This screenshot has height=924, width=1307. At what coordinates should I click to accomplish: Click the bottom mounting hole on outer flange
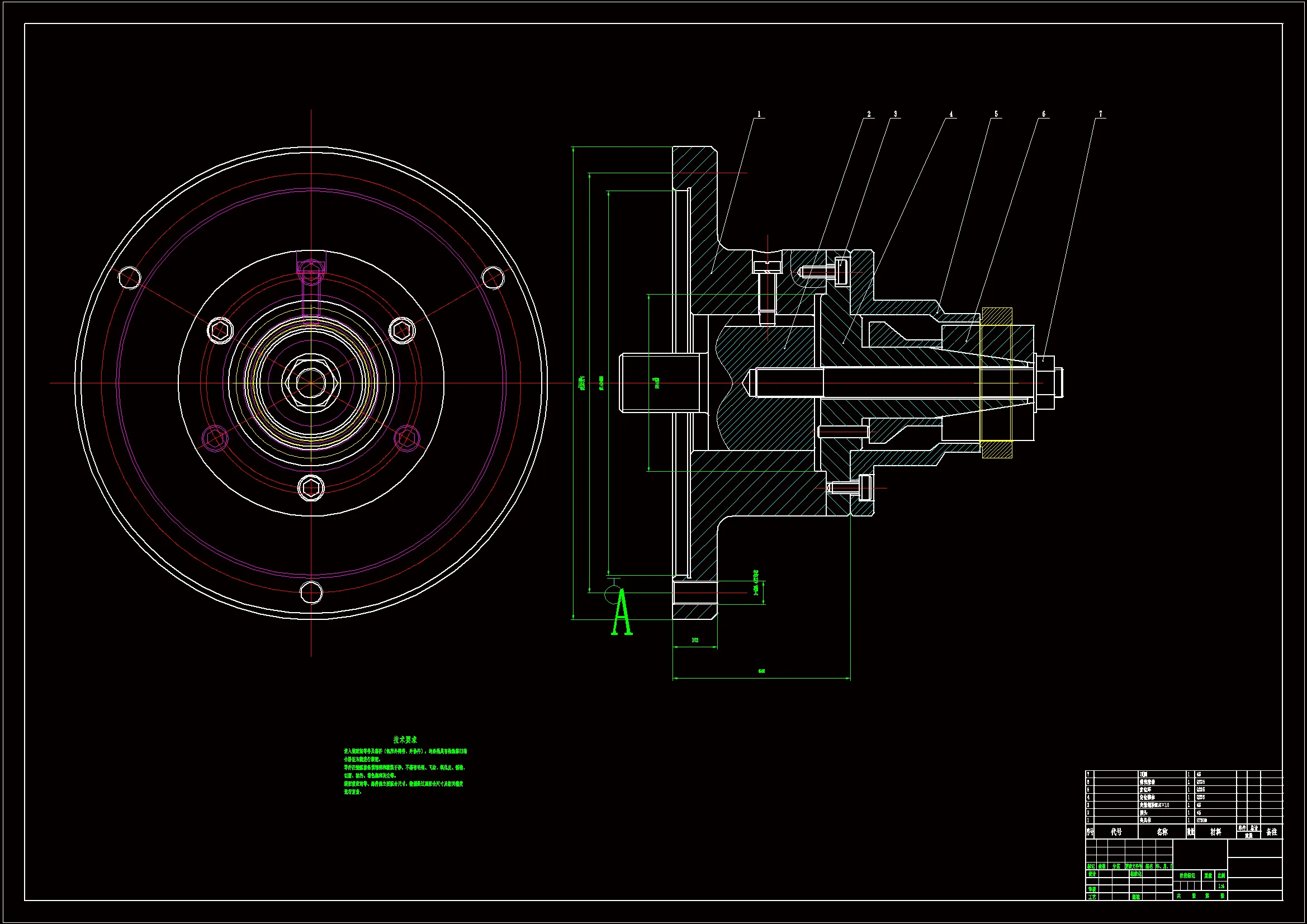pyautogui.click(x=311, y=593)
